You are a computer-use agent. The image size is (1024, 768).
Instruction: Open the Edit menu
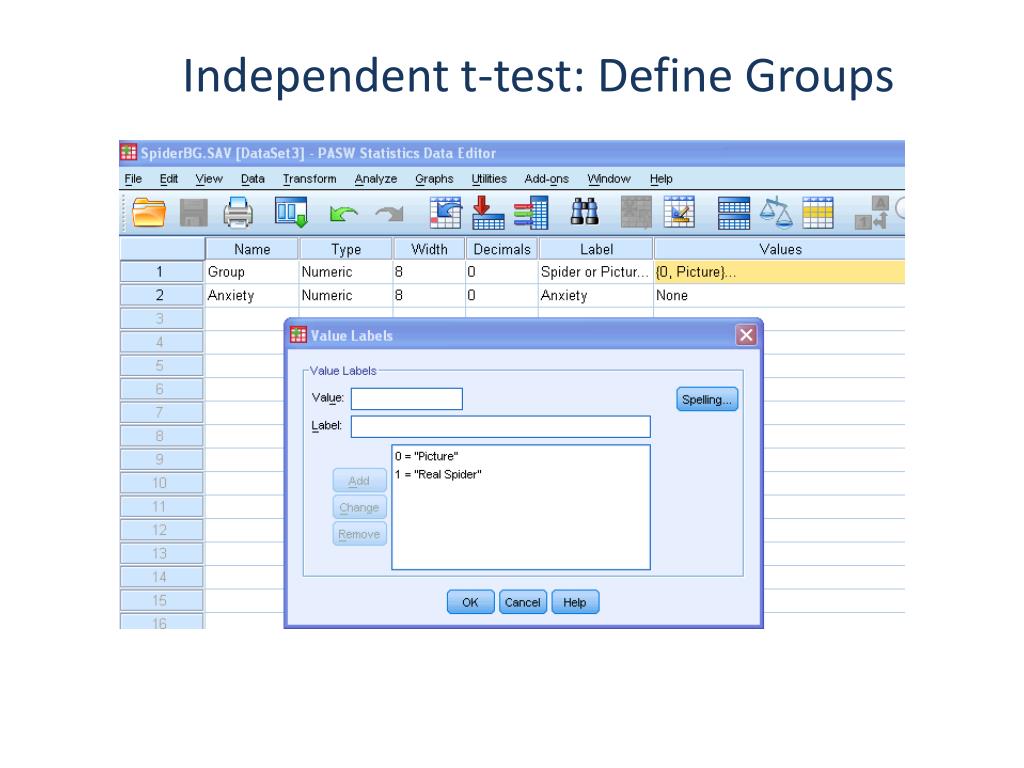(168, 179)
